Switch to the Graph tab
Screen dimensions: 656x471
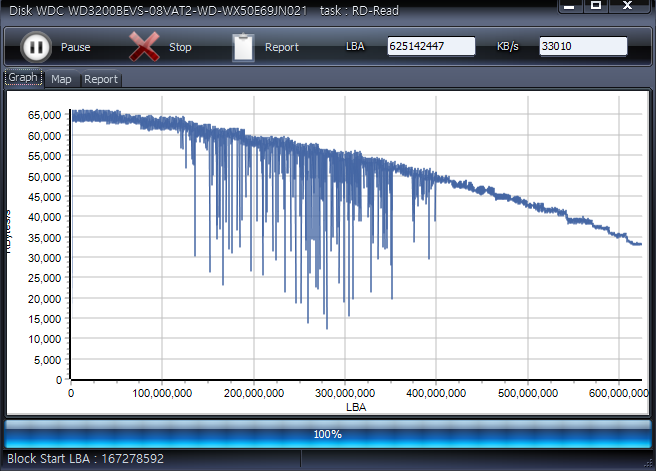(x=23, y=78)
